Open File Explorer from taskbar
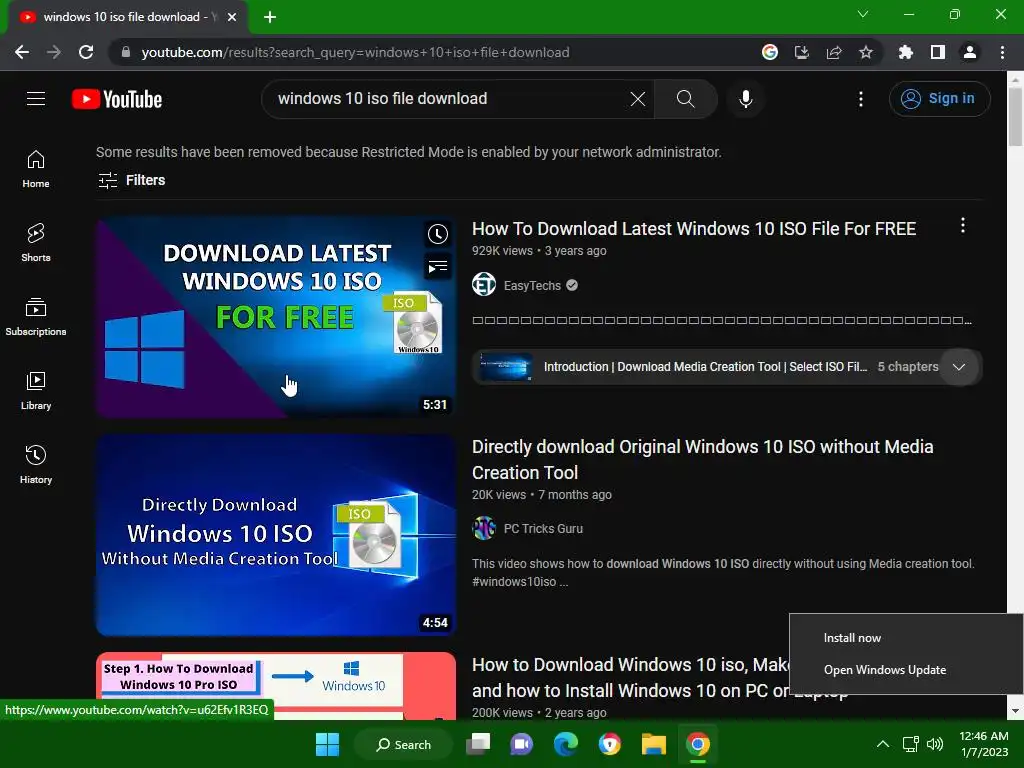The width and height of the screenshot is (1024, 768). pyautogui.click(x=653, y=744)
